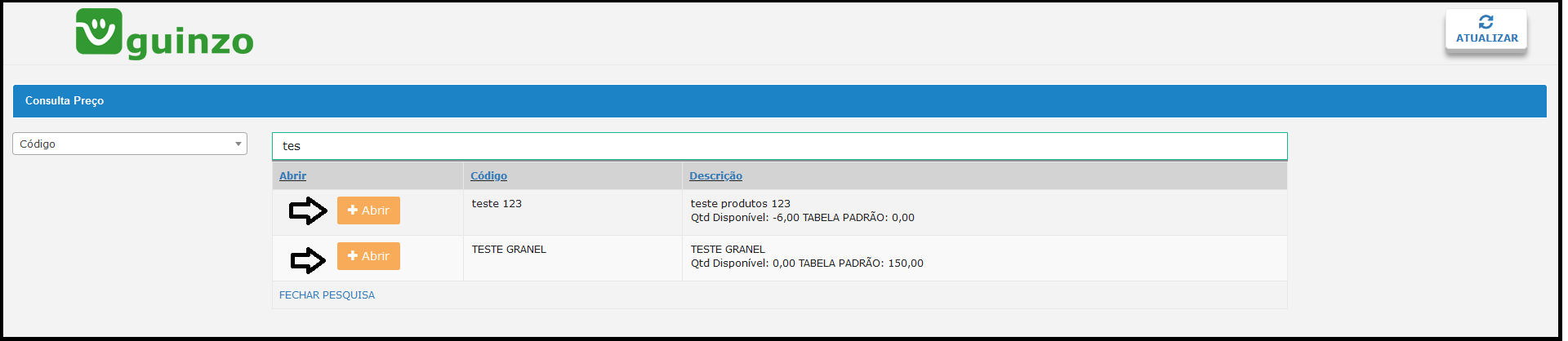Sort results by the Abrir column header
The image size is (1568, 341).
[292, 175]
